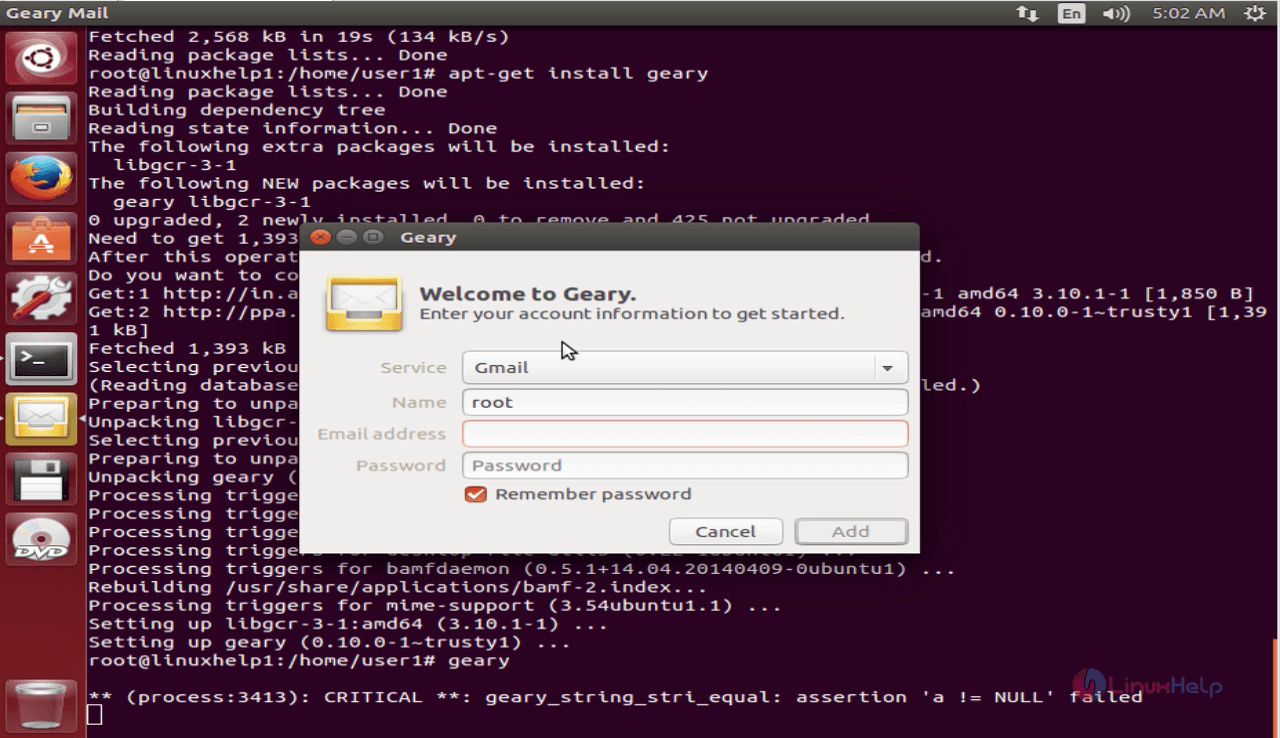Toggle the Remember password checkbox

click(x=476, y=494)
